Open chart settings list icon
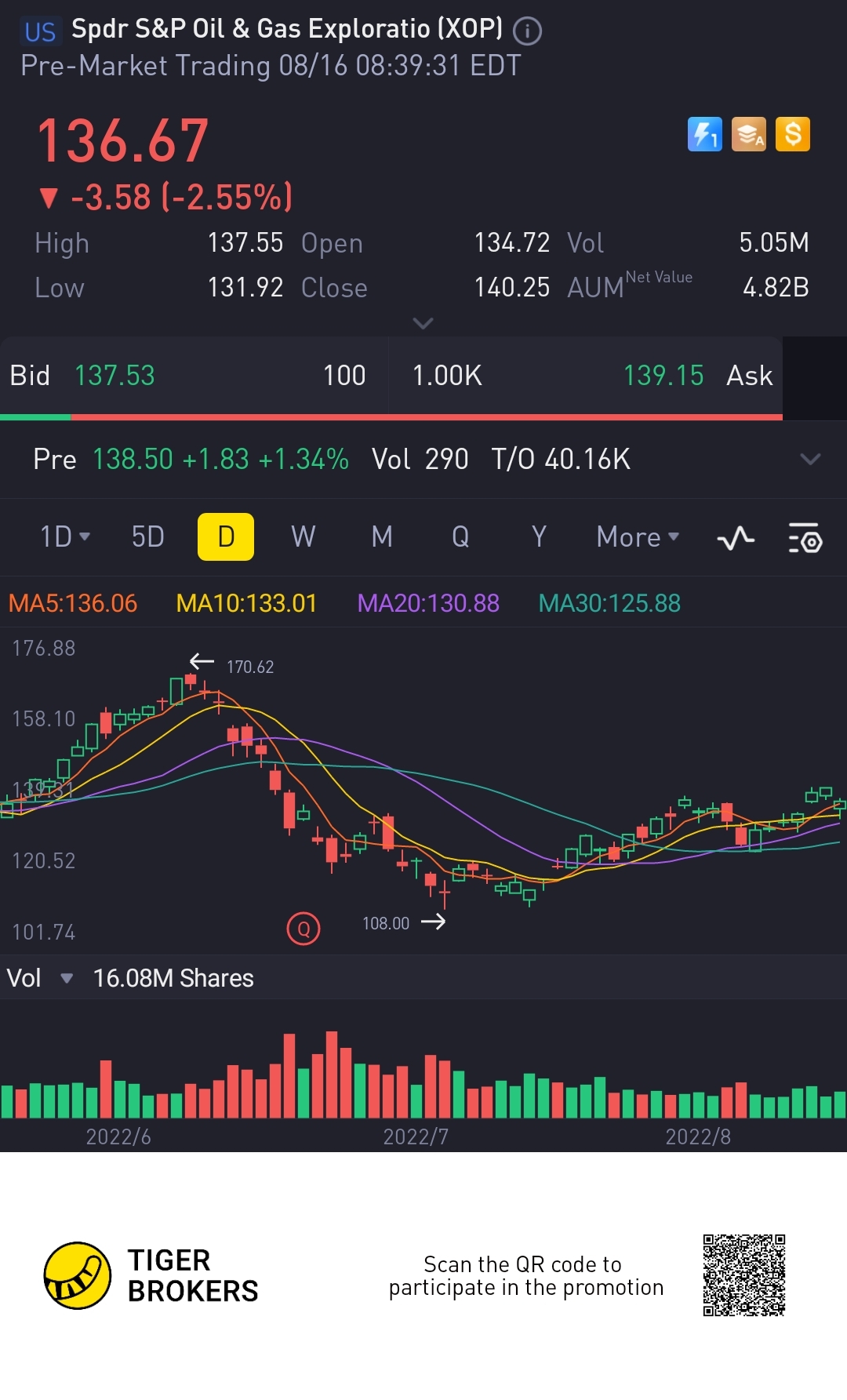Viewport: 847px width, 1400px height. [805, 538]
